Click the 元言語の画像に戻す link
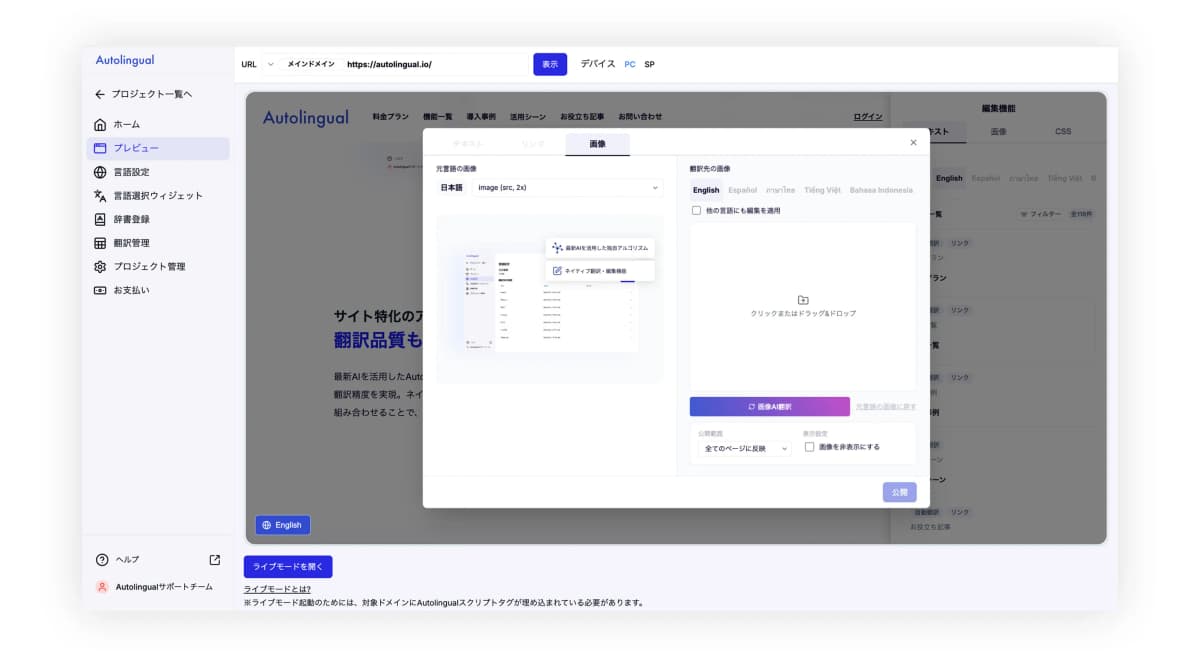Image resolution: width=1200 pixels, height=656 pixels. (886, 407)
